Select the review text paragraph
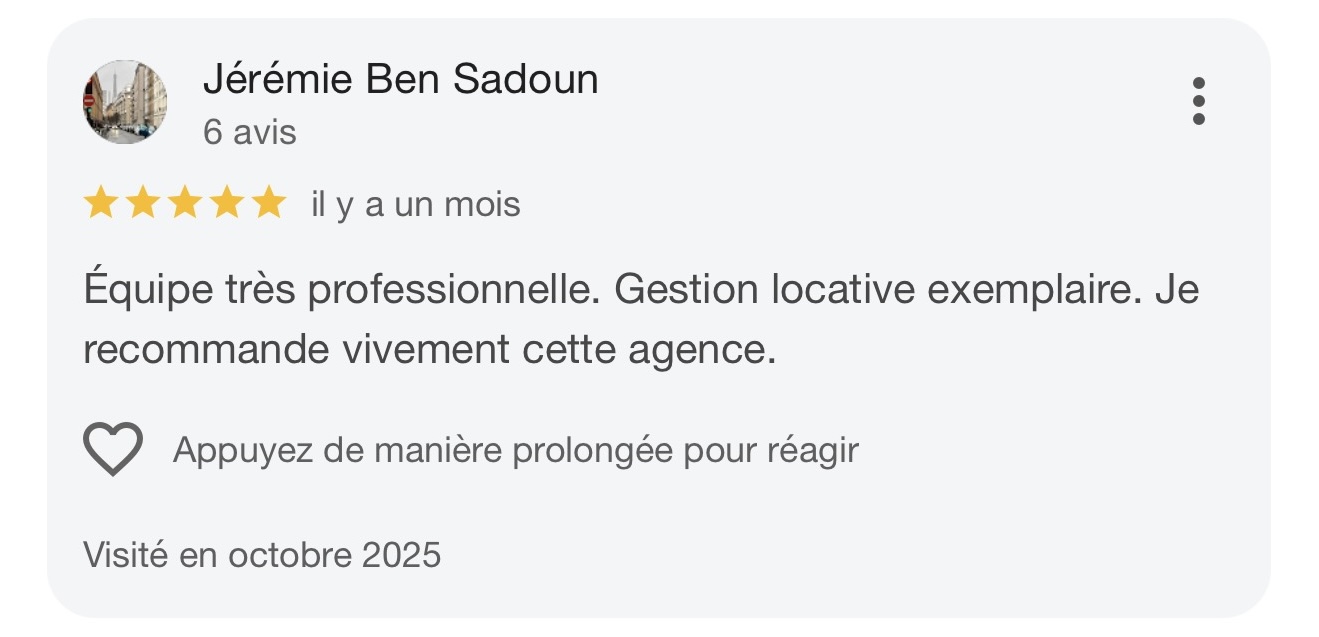This screenshot has height=637, width=1319. click(640, 320)
